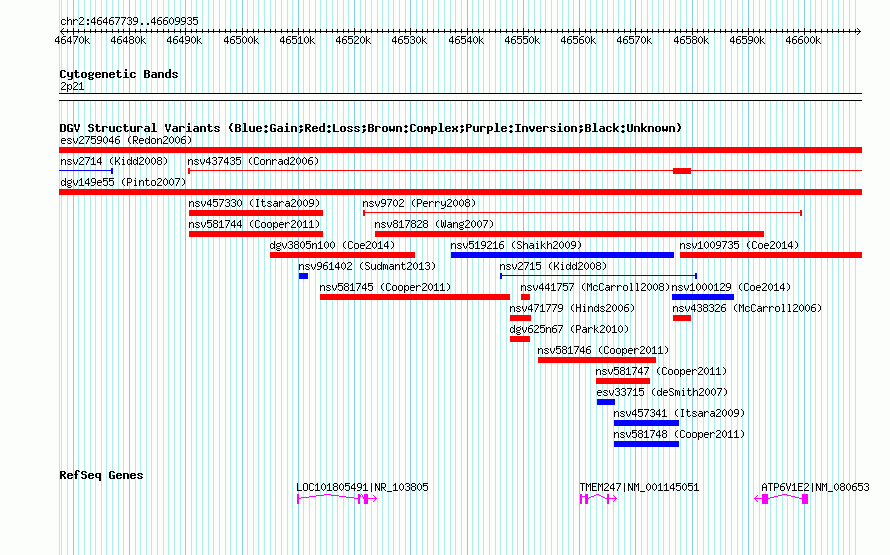Click the dgv149e55 (Pinto2007) label
The image size is (890, 555).
(x=123, y=182)
